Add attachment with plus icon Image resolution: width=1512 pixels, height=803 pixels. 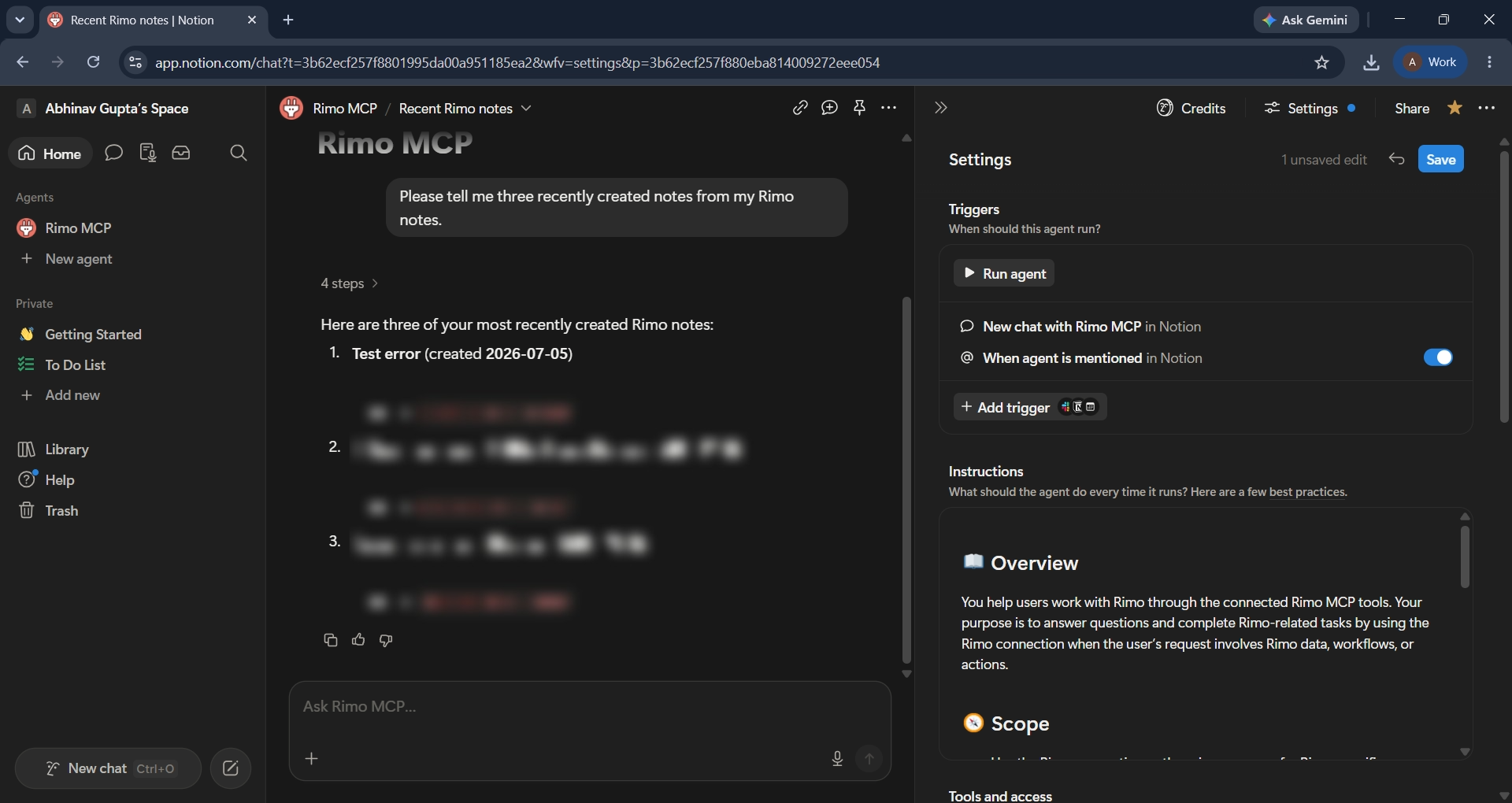pos(312,758)
